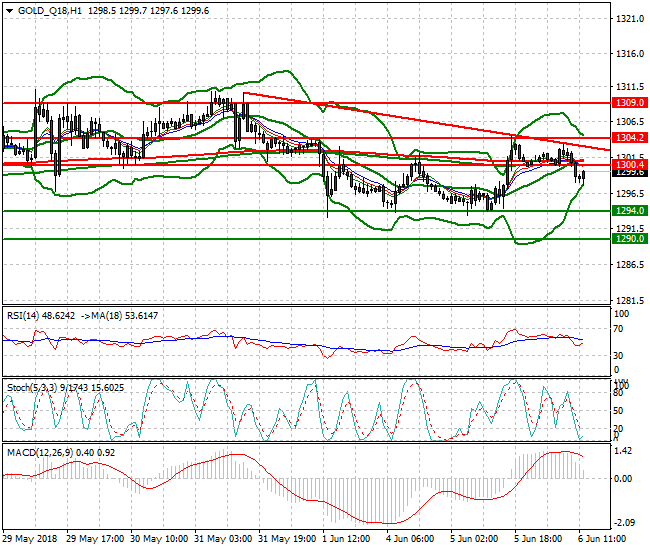Click the GOLD_Q18,H1 symbol title

click(x=50, y=11)
